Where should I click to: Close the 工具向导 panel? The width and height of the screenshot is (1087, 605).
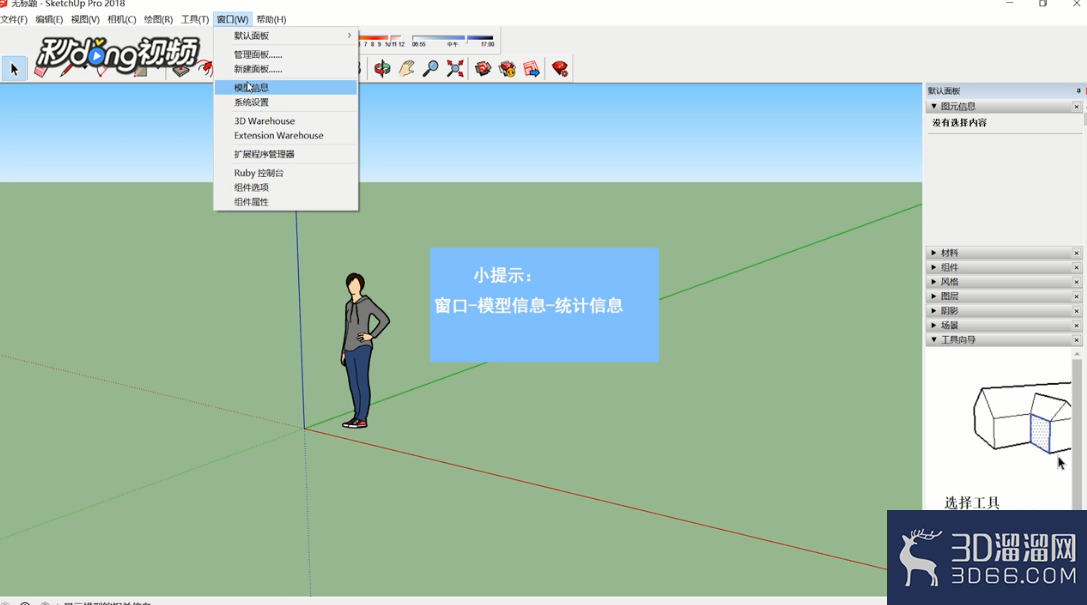[1077, 340]
